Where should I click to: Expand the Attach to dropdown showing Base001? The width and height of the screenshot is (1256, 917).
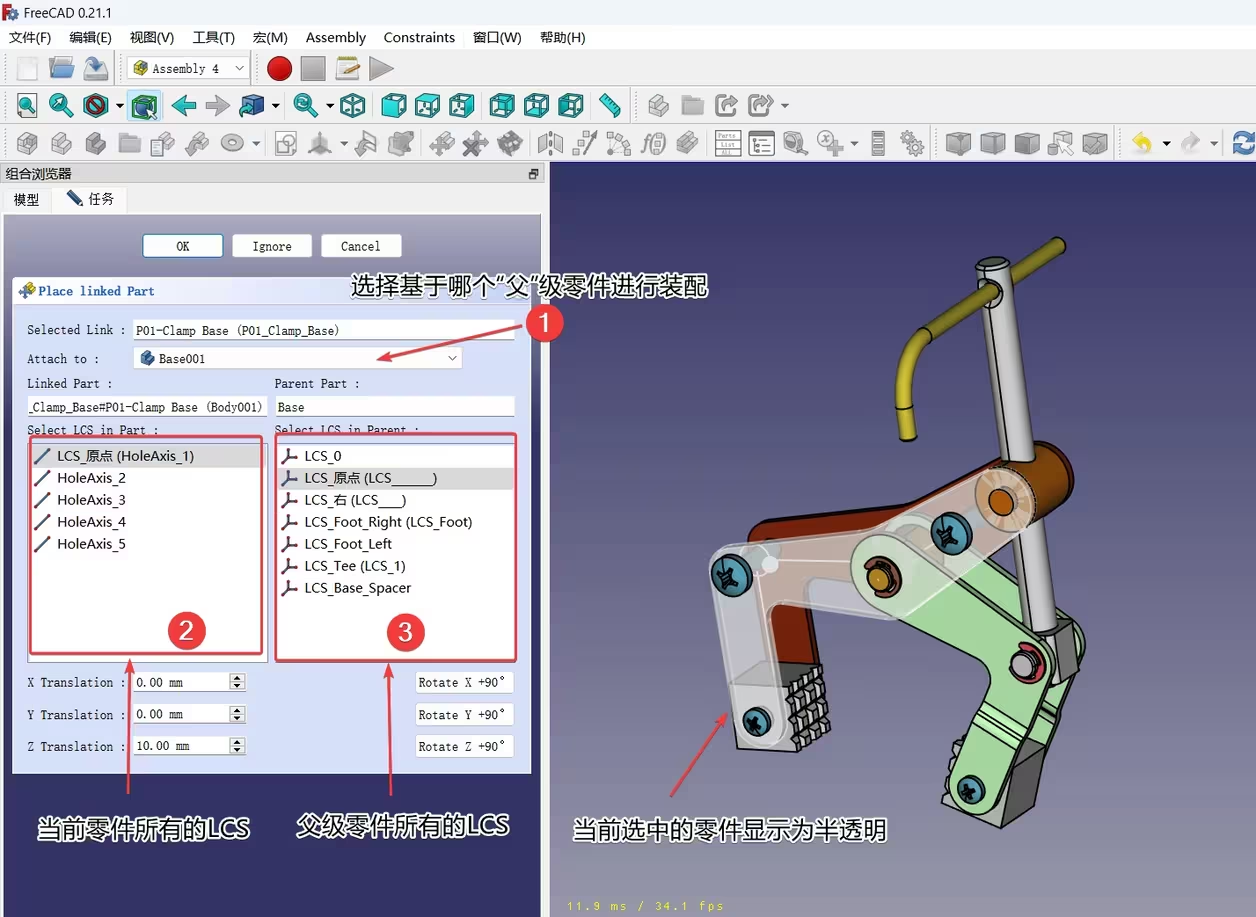tap(298, 358)
